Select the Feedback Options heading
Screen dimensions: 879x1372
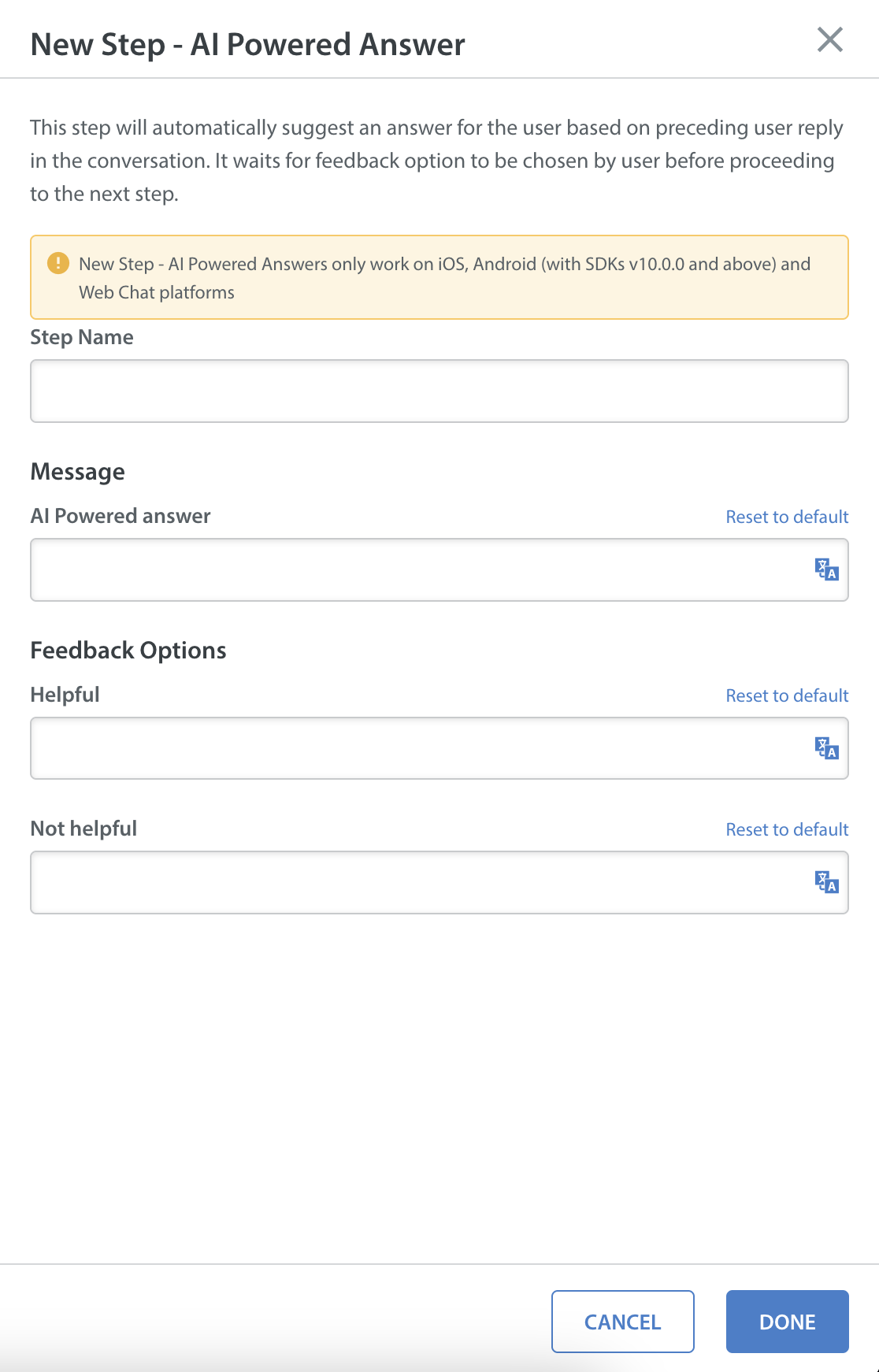click(x=128, y=651)
